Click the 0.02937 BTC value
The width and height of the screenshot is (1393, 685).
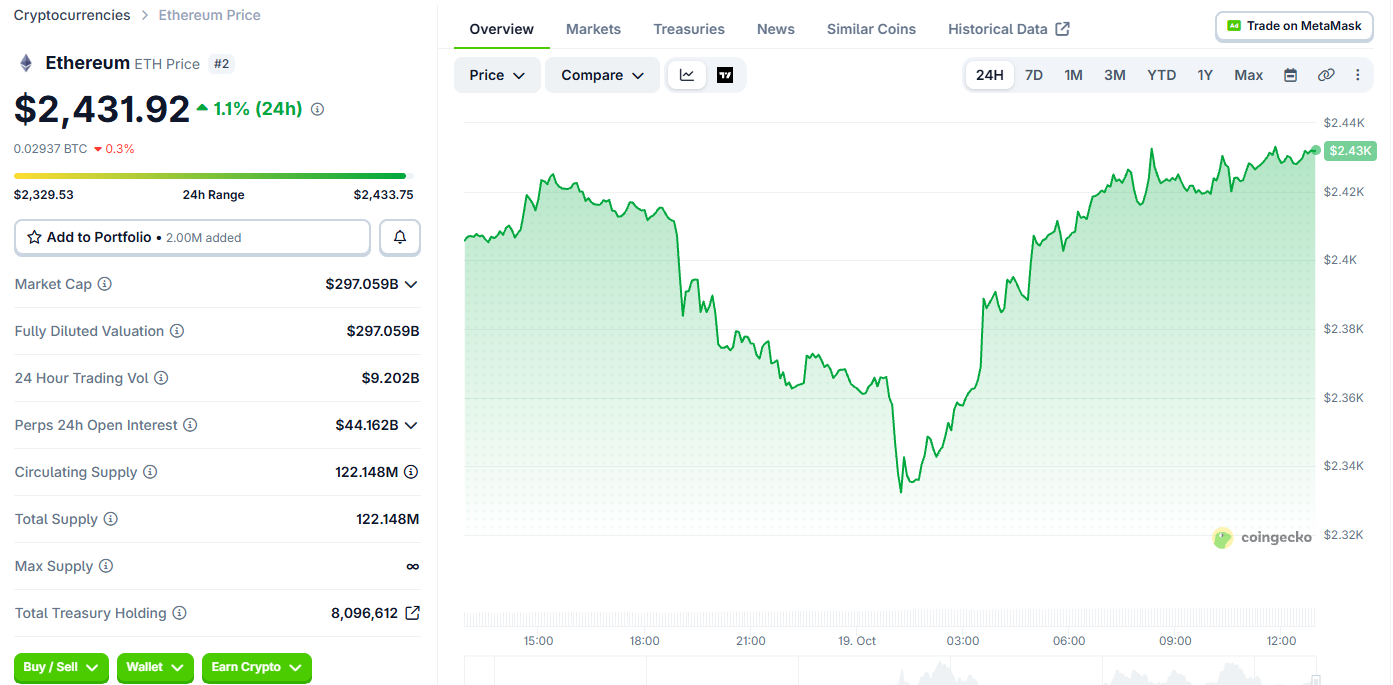tap(50, 149)
